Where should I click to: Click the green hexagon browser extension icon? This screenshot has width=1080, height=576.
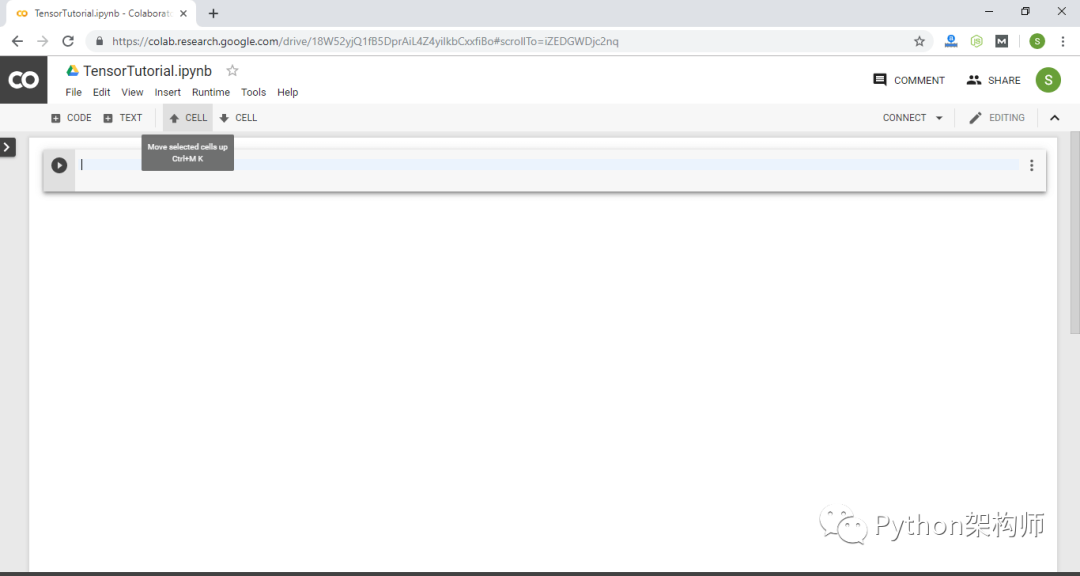coord(977,41)
